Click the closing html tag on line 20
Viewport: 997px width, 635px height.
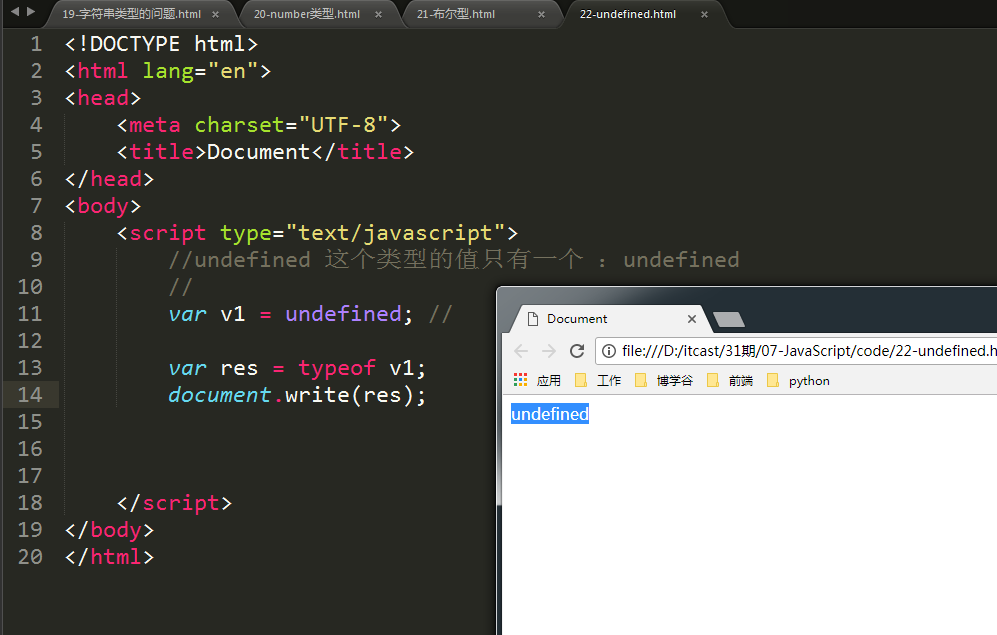pos(109,557)
